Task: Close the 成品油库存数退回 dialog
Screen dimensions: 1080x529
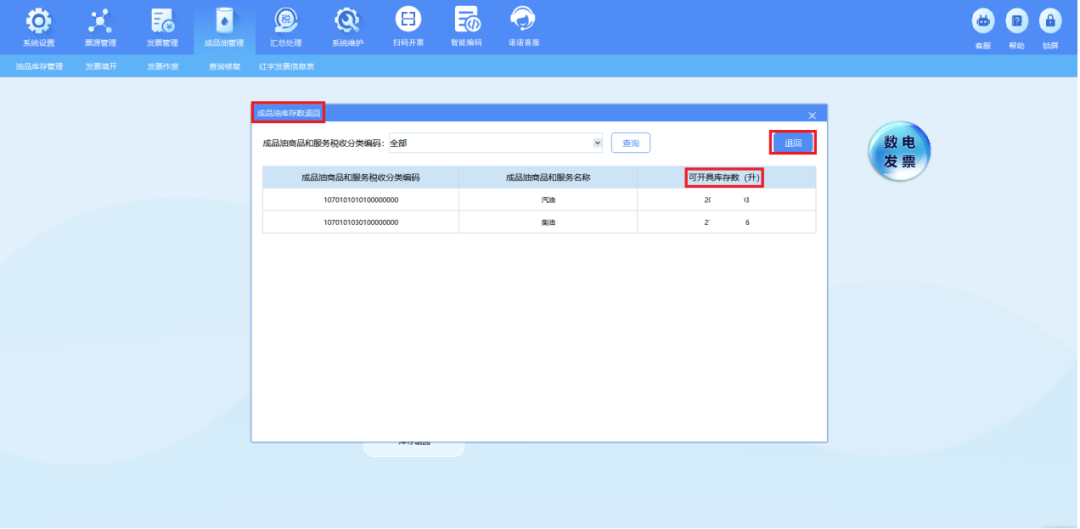Action: click(812, 115)
